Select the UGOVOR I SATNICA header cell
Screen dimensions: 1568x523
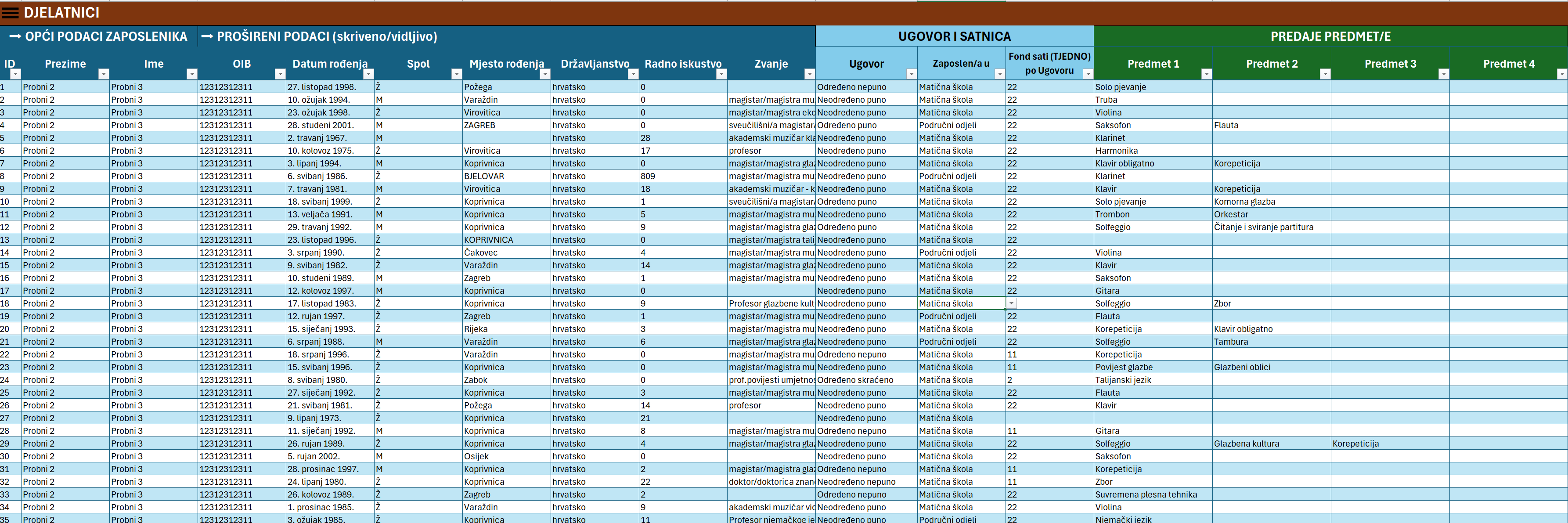tap(955, 36)
